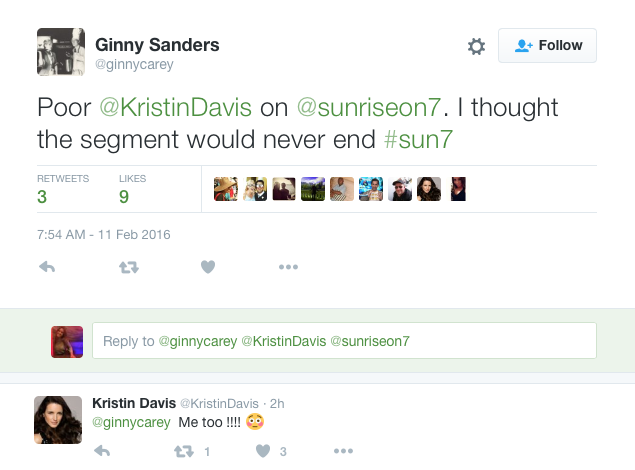View the 9 likes count
The height and width of the screenshot is (470, 635).
pos(123,196)
